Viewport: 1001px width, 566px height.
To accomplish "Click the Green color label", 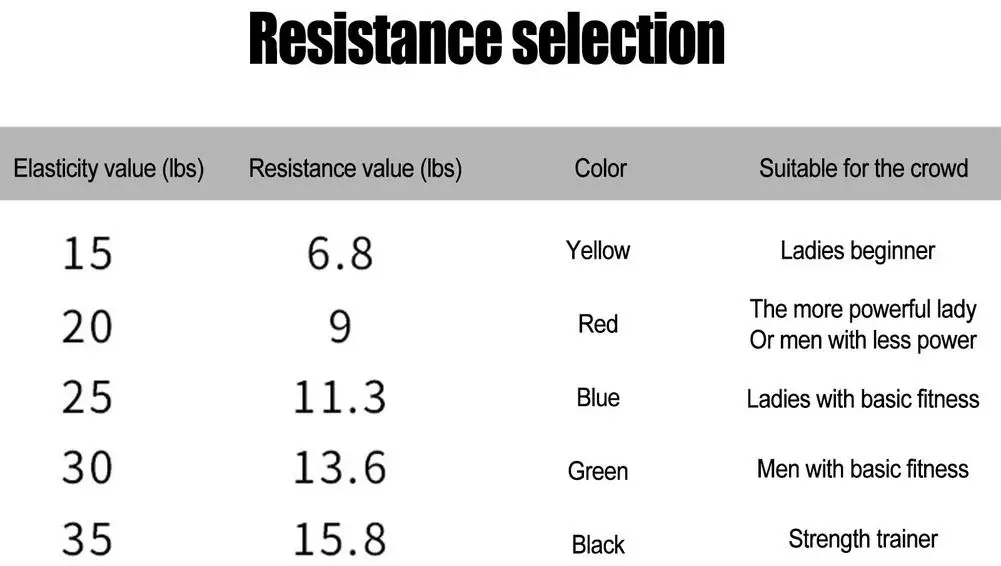I will (598, 472).
